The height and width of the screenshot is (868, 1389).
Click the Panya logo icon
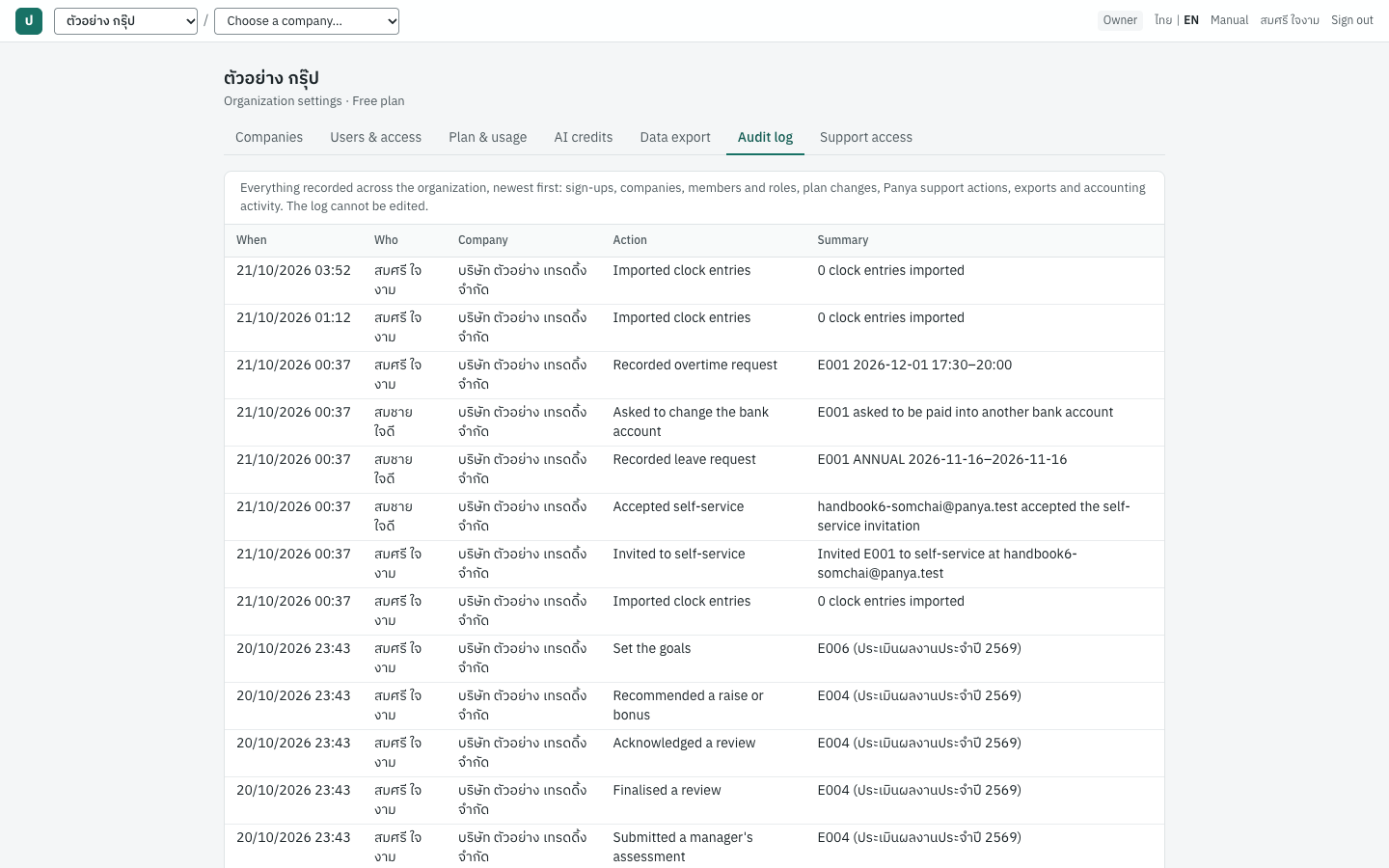(x=29, y=20)
